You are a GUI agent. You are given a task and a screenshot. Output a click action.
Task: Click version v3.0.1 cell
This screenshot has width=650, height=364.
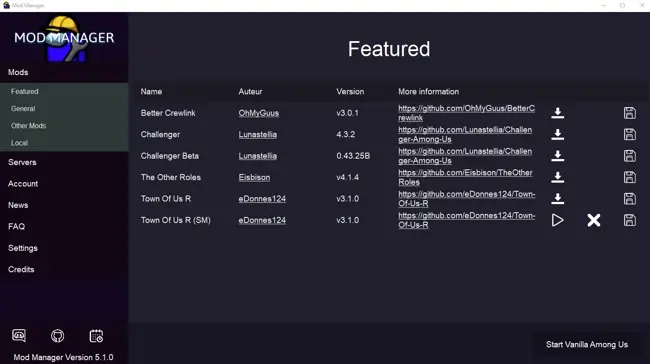tap(347, 113)
